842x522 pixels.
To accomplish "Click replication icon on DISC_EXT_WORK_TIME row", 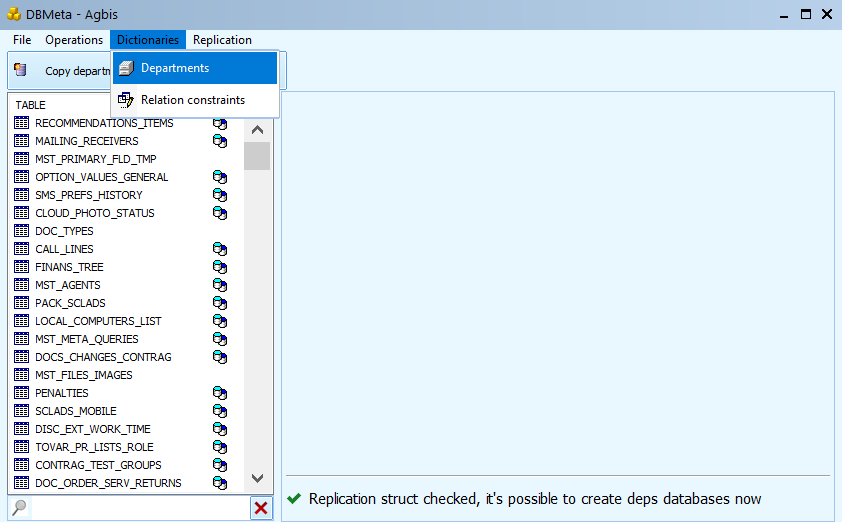I will coord(220,429).
